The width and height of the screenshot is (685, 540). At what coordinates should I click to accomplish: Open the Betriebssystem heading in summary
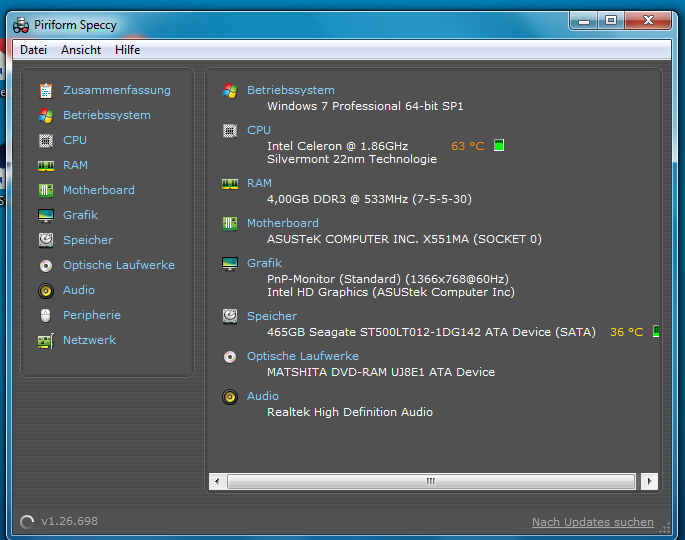coord(290,90)
